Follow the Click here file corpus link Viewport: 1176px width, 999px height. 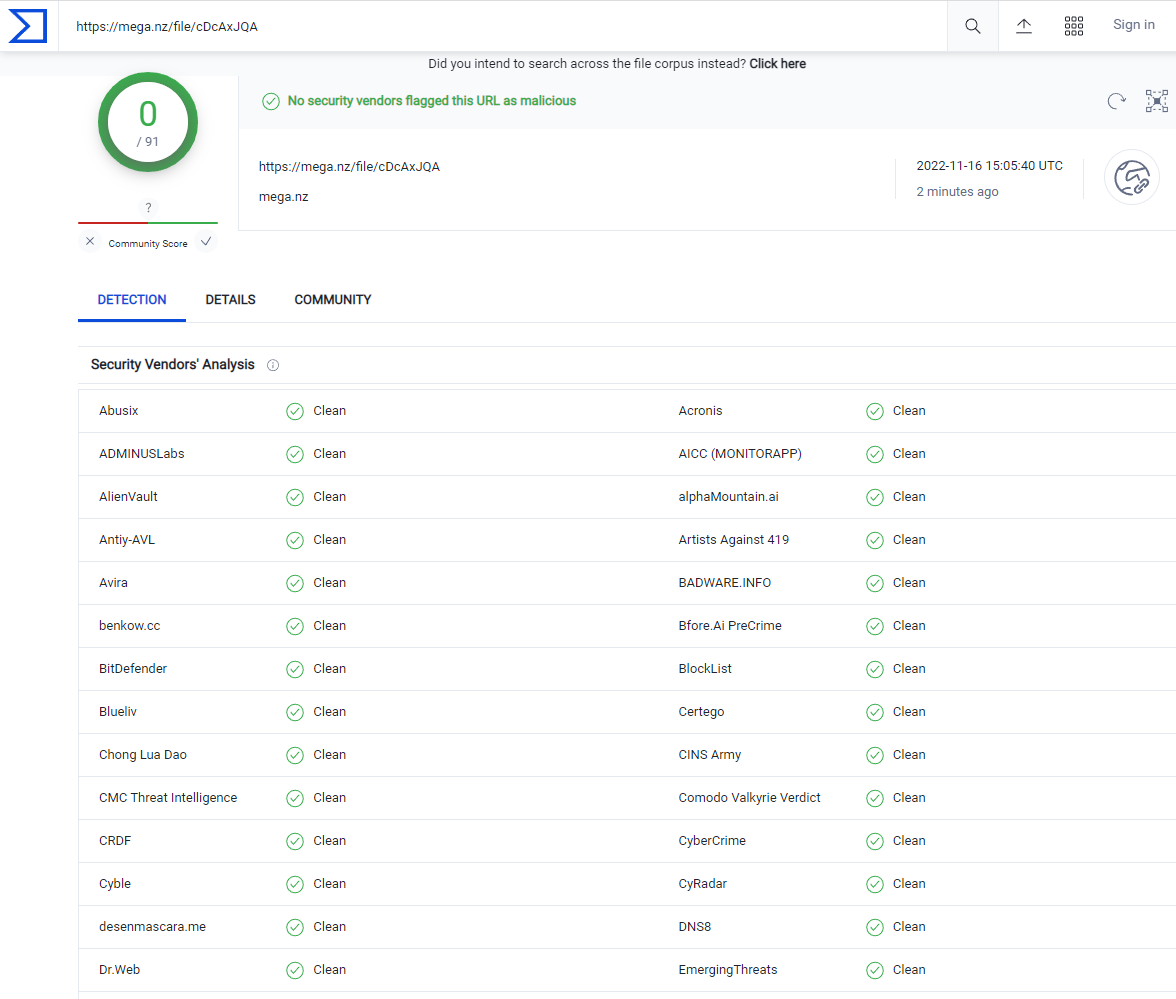778,64
